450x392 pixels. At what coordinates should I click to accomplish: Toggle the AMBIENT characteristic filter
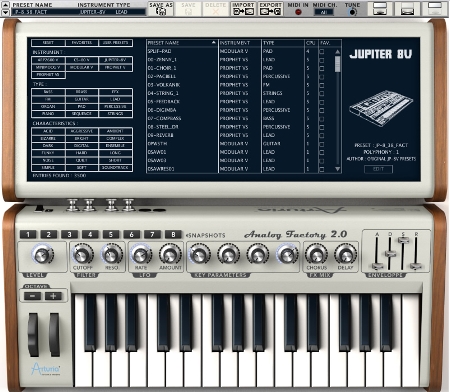115,131
